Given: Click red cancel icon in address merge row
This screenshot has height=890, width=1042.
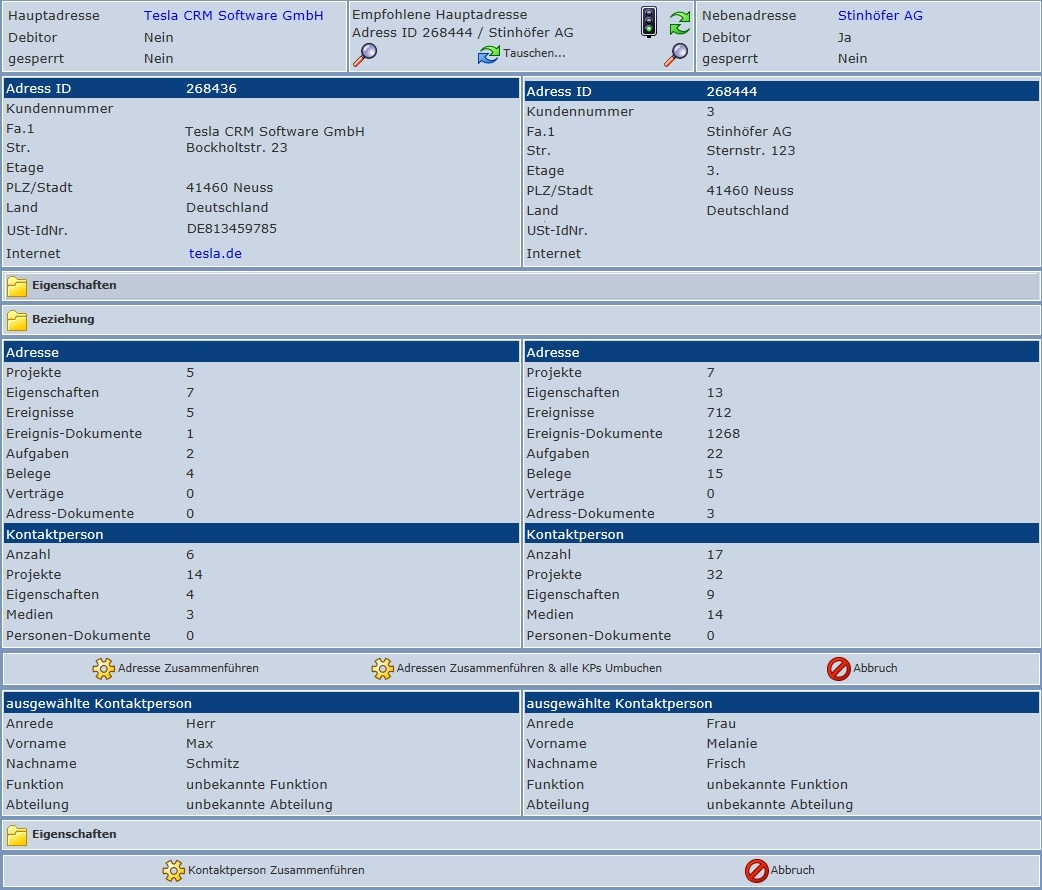Looking at the screenshot, I should [x=838, y=669].
